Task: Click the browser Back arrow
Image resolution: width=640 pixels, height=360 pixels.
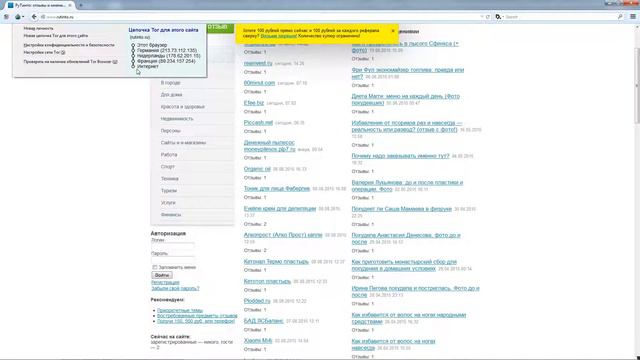Action: pyautogui.click(x=34, y=17)
